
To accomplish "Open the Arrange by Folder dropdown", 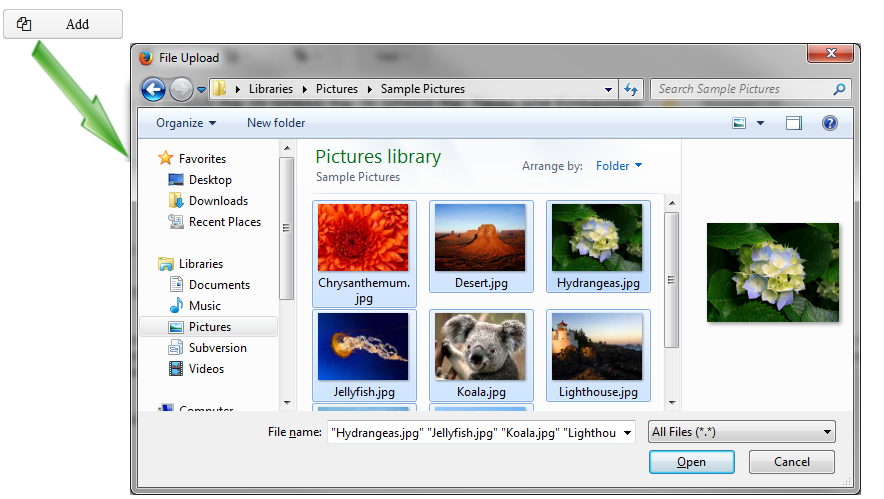I will [618, 166].
